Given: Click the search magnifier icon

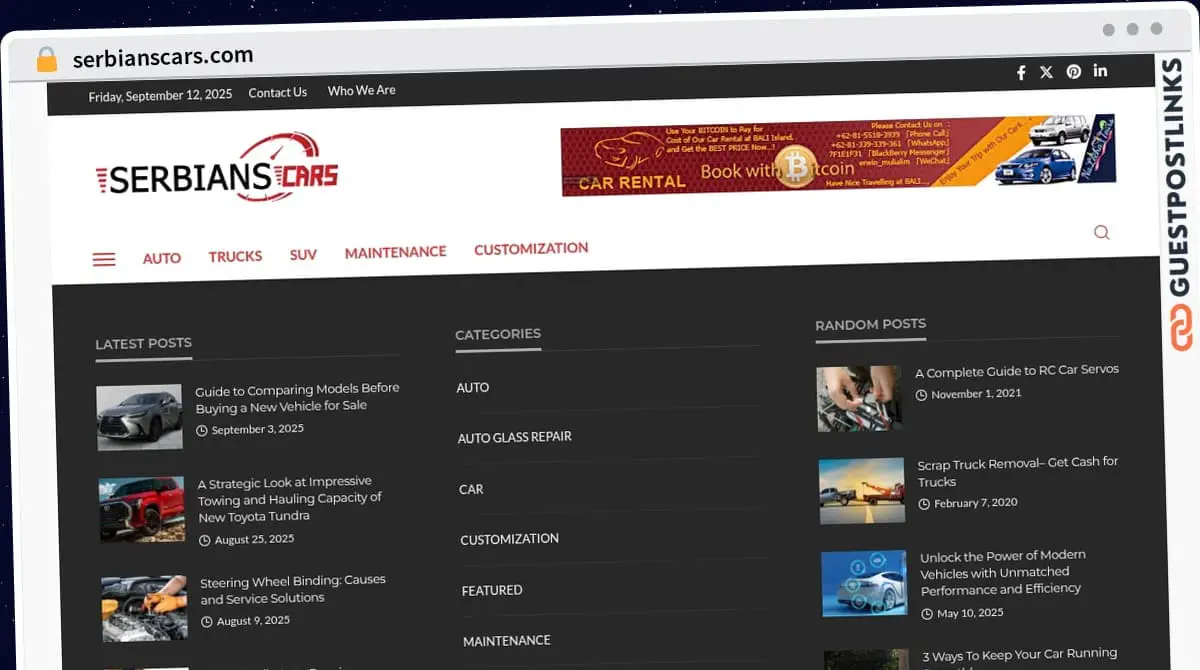Looking at the screenshot, I should (x=1101, y=232).
